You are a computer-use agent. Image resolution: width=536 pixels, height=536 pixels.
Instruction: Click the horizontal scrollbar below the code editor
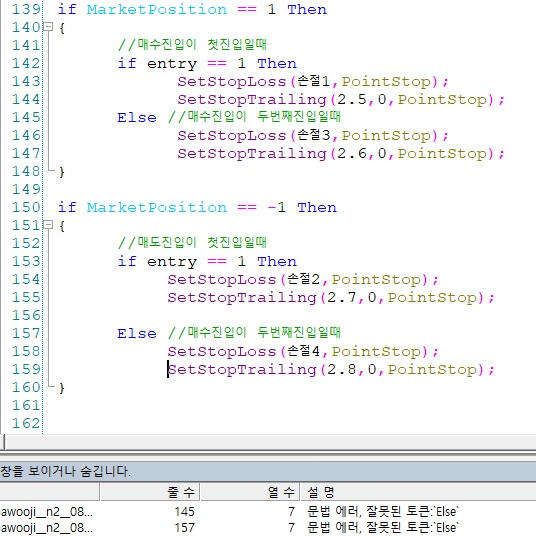(270, 442)
